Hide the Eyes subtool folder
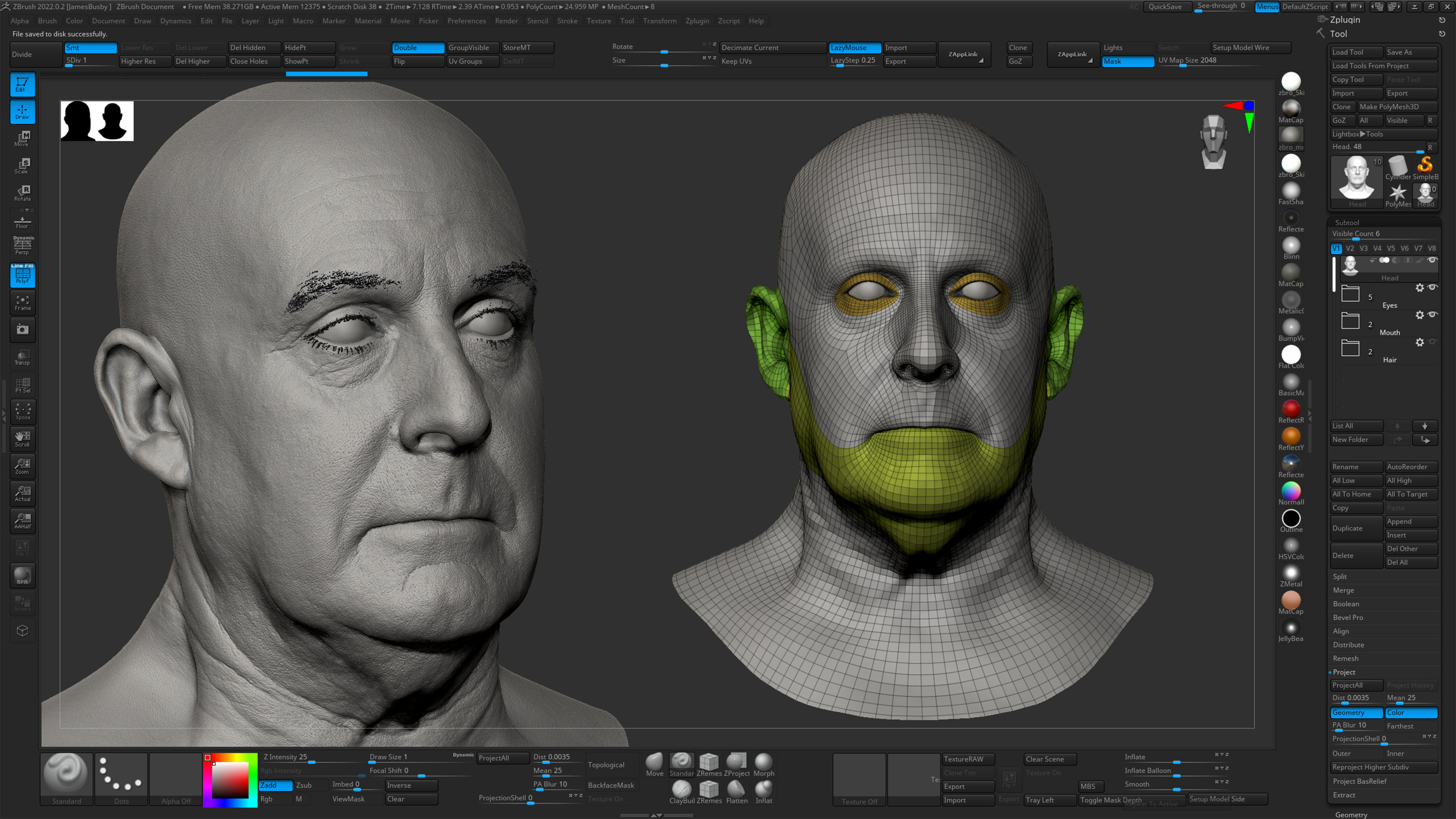 (1433, 288)
